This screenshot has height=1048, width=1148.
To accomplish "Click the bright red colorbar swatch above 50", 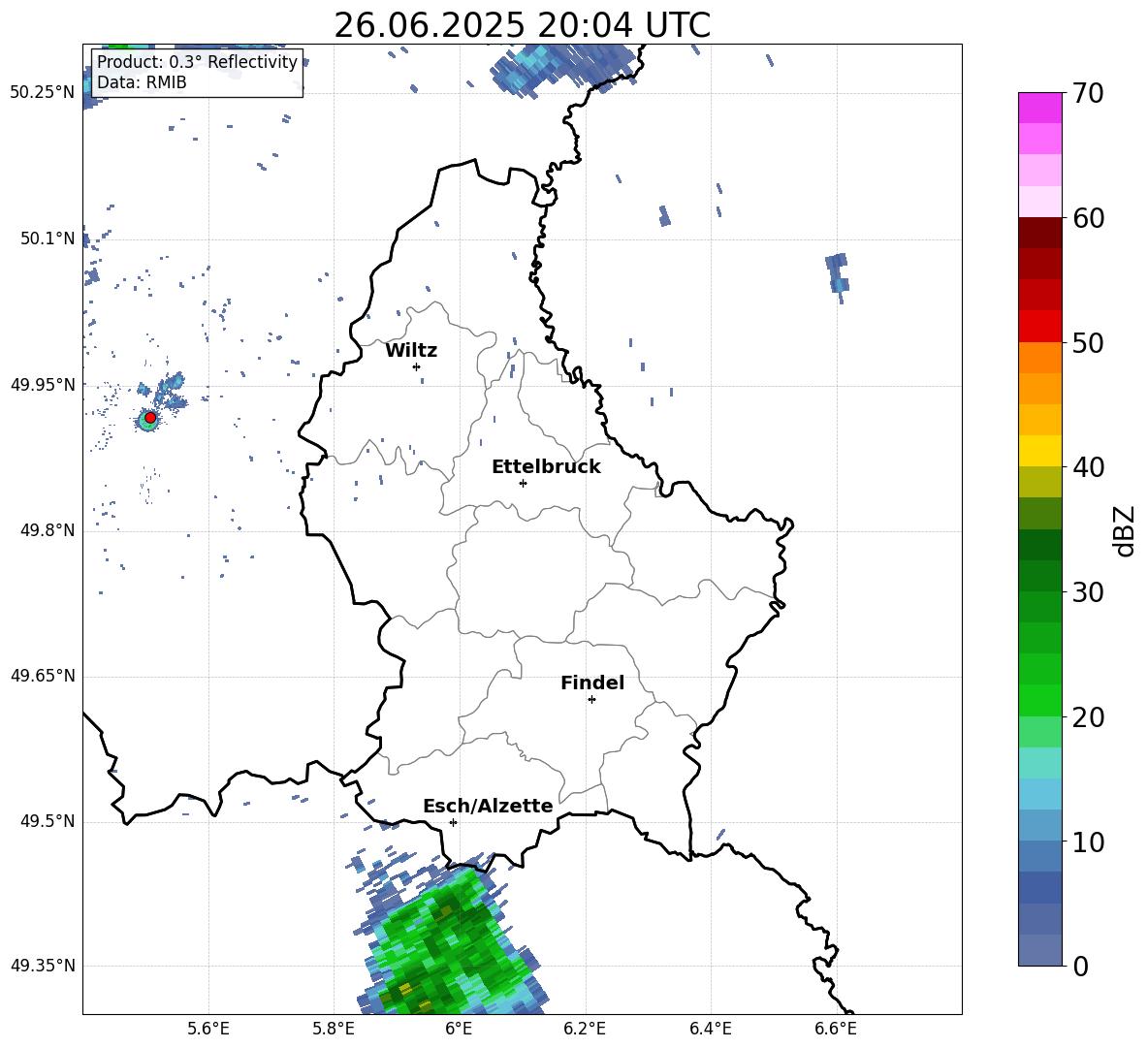I will click(x=1040, y=327).
